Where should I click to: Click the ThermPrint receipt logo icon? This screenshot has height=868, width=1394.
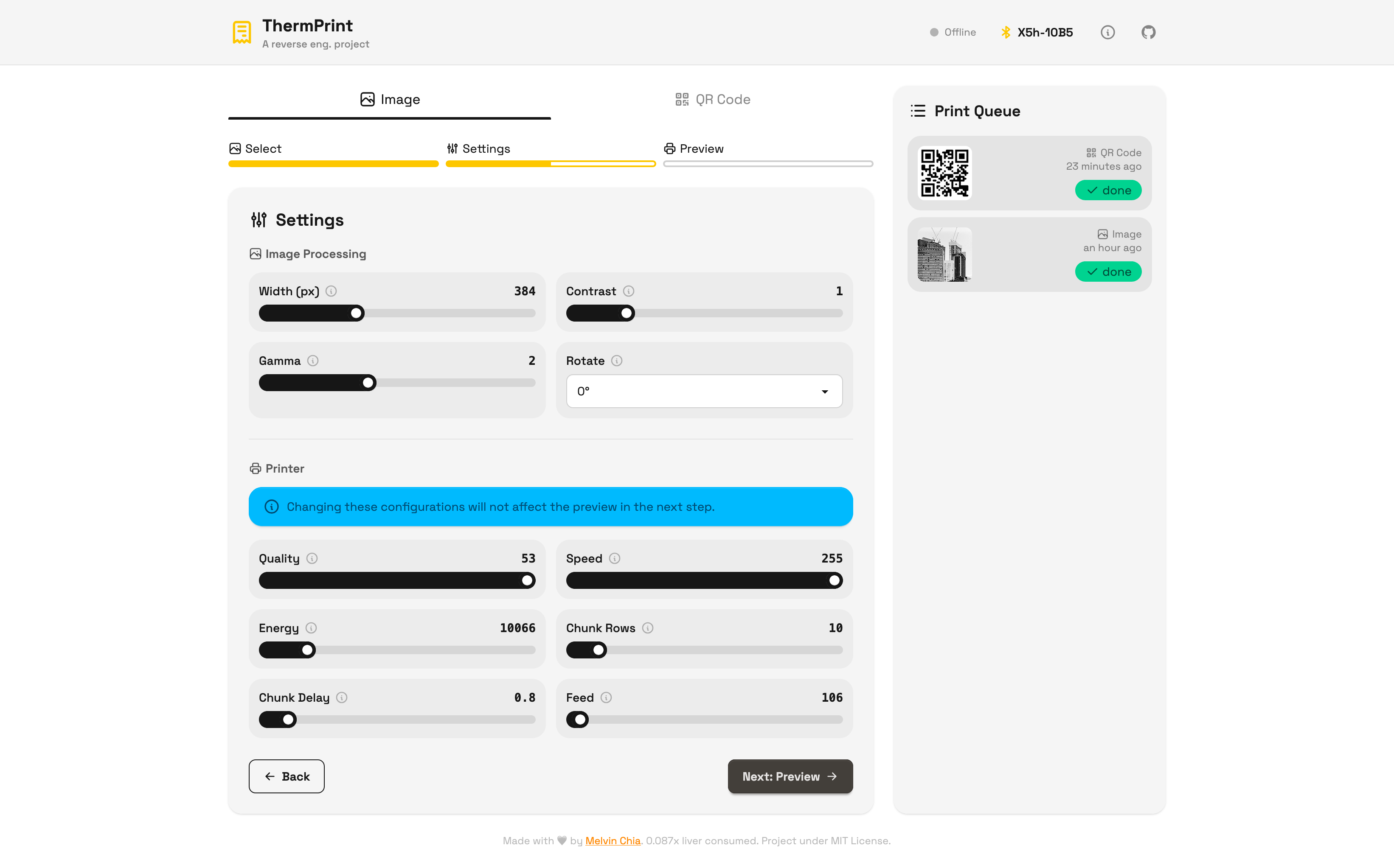pyautogui.click(x=242, y=32)
